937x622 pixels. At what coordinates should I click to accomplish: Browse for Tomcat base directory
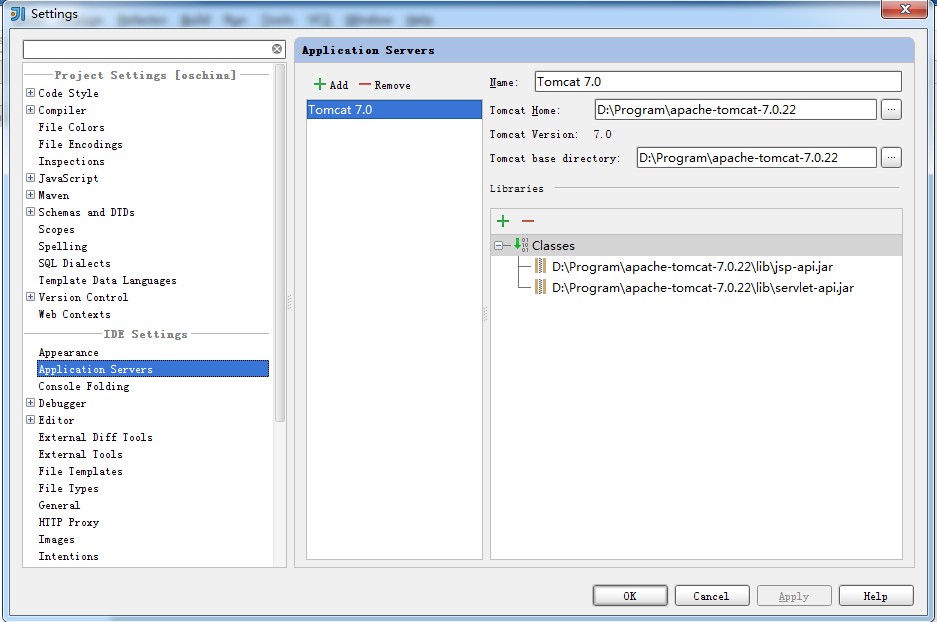(x=891, y=158)
